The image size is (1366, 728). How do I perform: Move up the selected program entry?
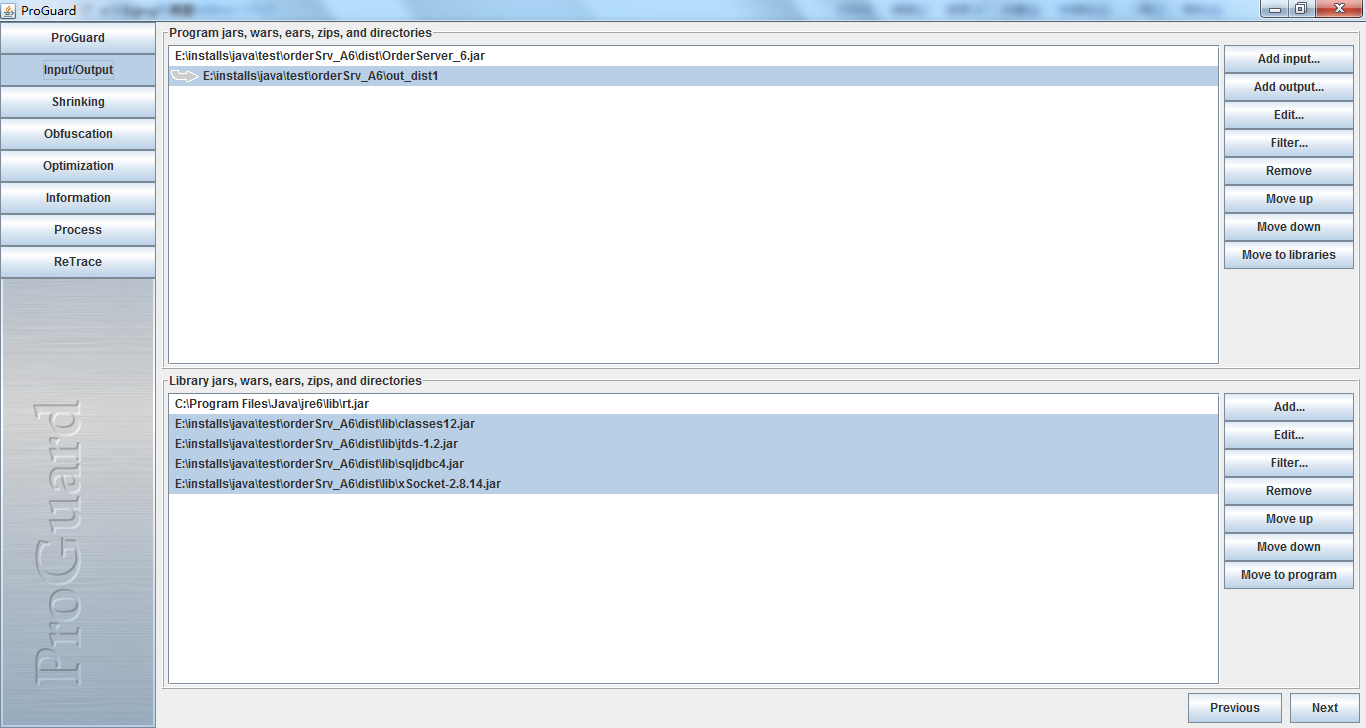(1288, 199)
